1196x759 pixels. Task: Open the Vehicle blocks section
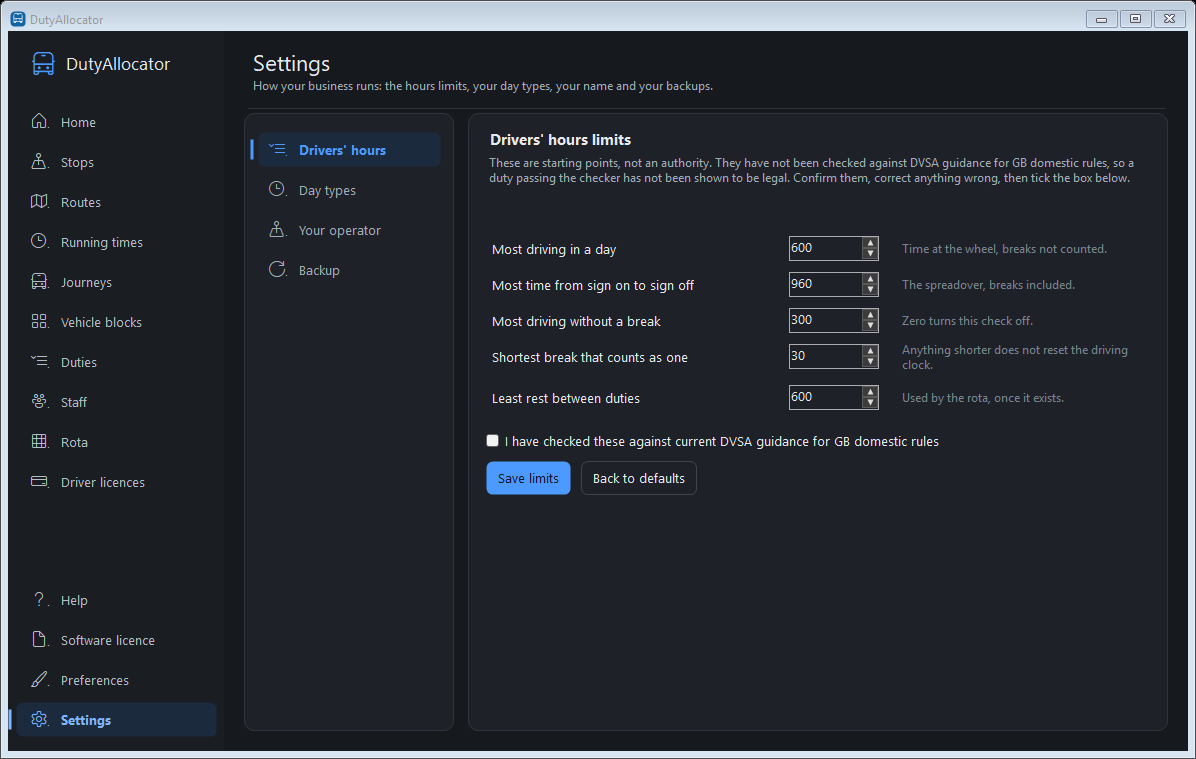tap(116, 322)
